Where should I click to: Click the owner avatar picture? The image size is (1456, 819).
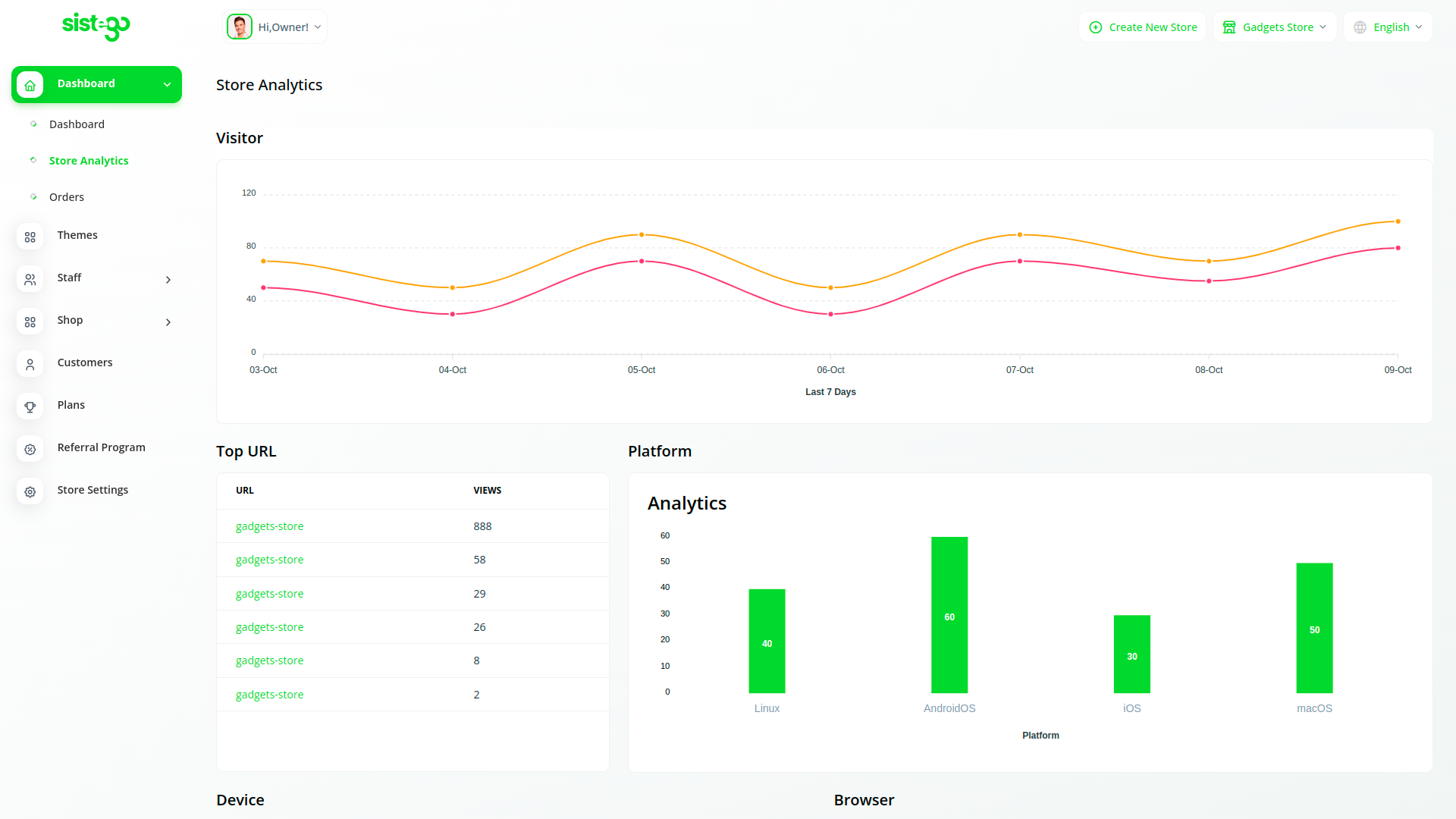pyautogui.click(x=240, y=27)
